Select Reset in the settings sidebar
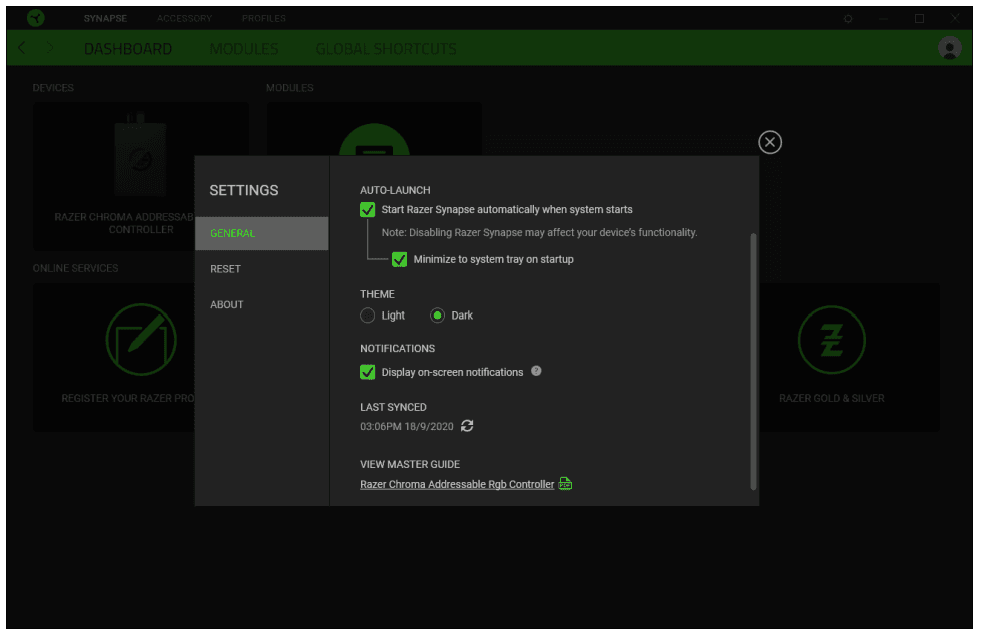 tap(226, 268)
